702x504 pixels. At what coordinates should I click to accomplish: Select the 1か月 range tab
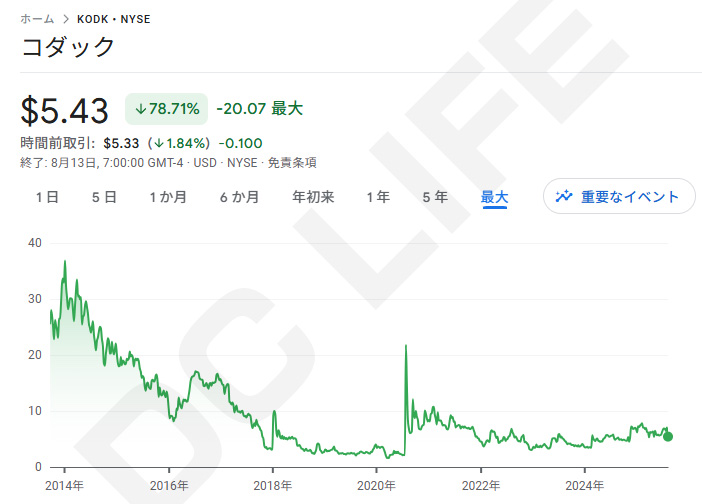168,197
